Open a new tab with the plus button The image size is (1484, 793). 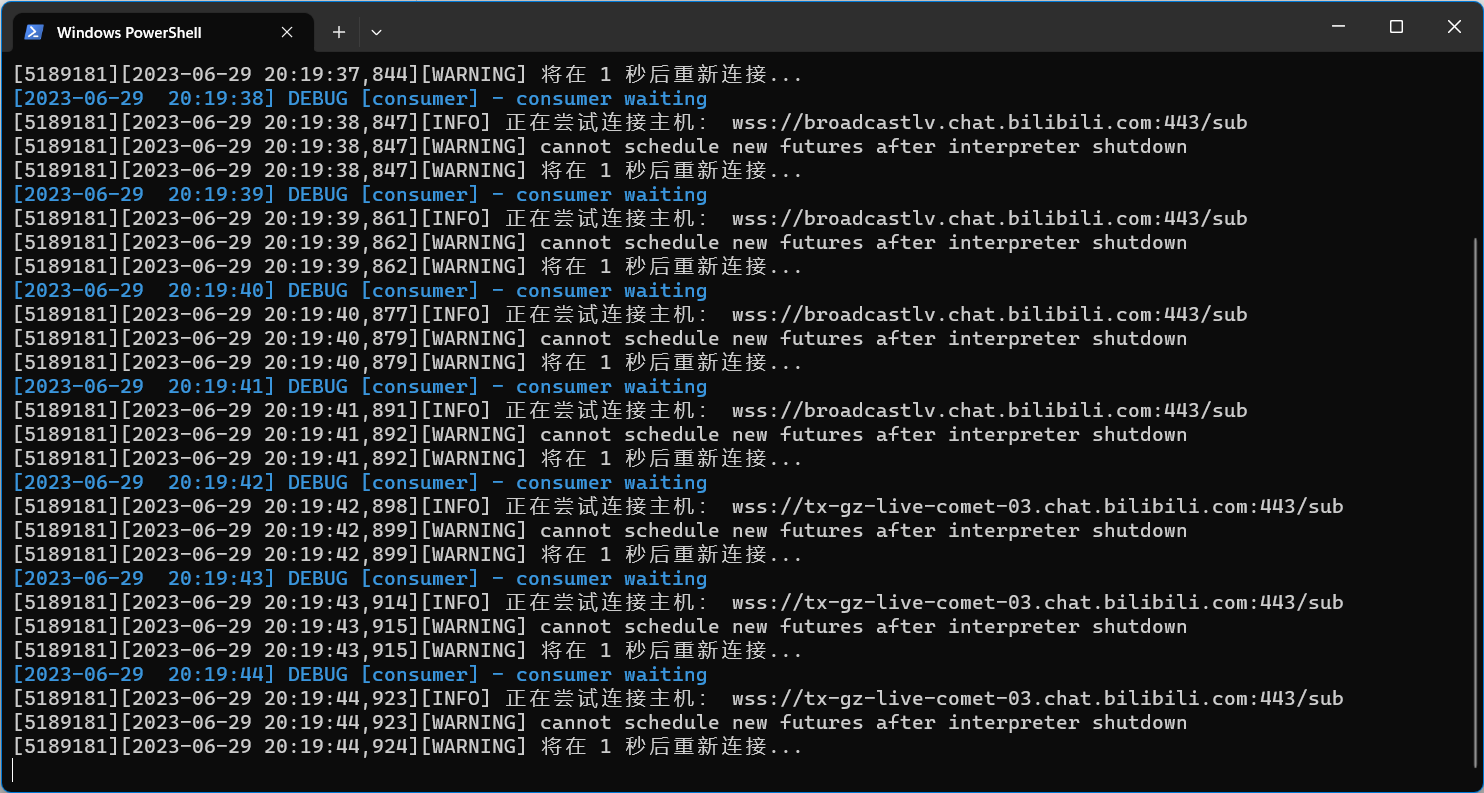tap(338, 31)
